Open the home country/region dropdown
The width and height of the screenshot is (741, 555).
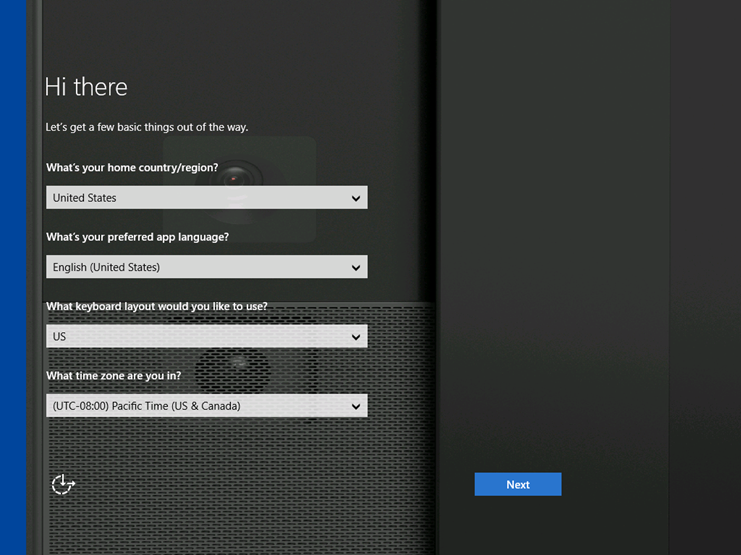click(207, 198)
